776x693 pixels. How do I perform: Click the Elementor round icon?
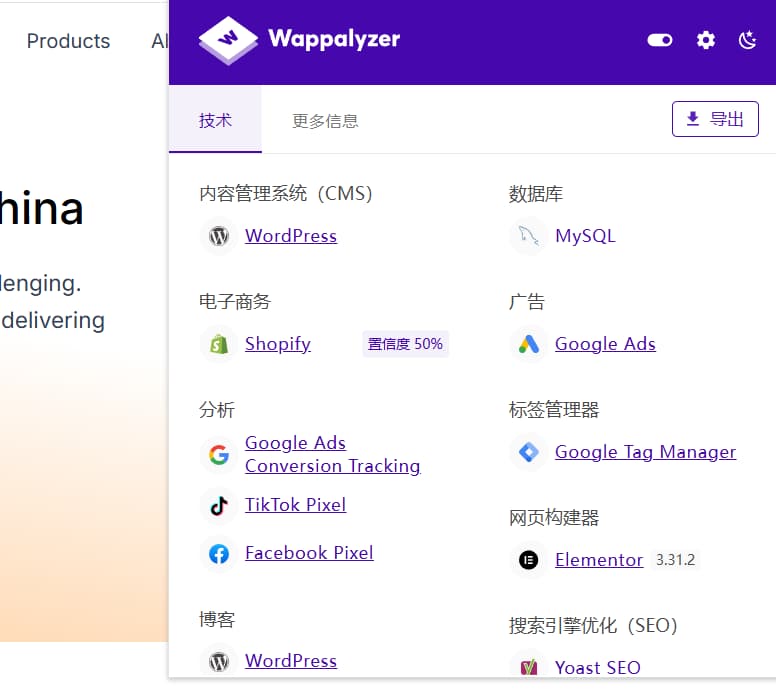point(529,560)
